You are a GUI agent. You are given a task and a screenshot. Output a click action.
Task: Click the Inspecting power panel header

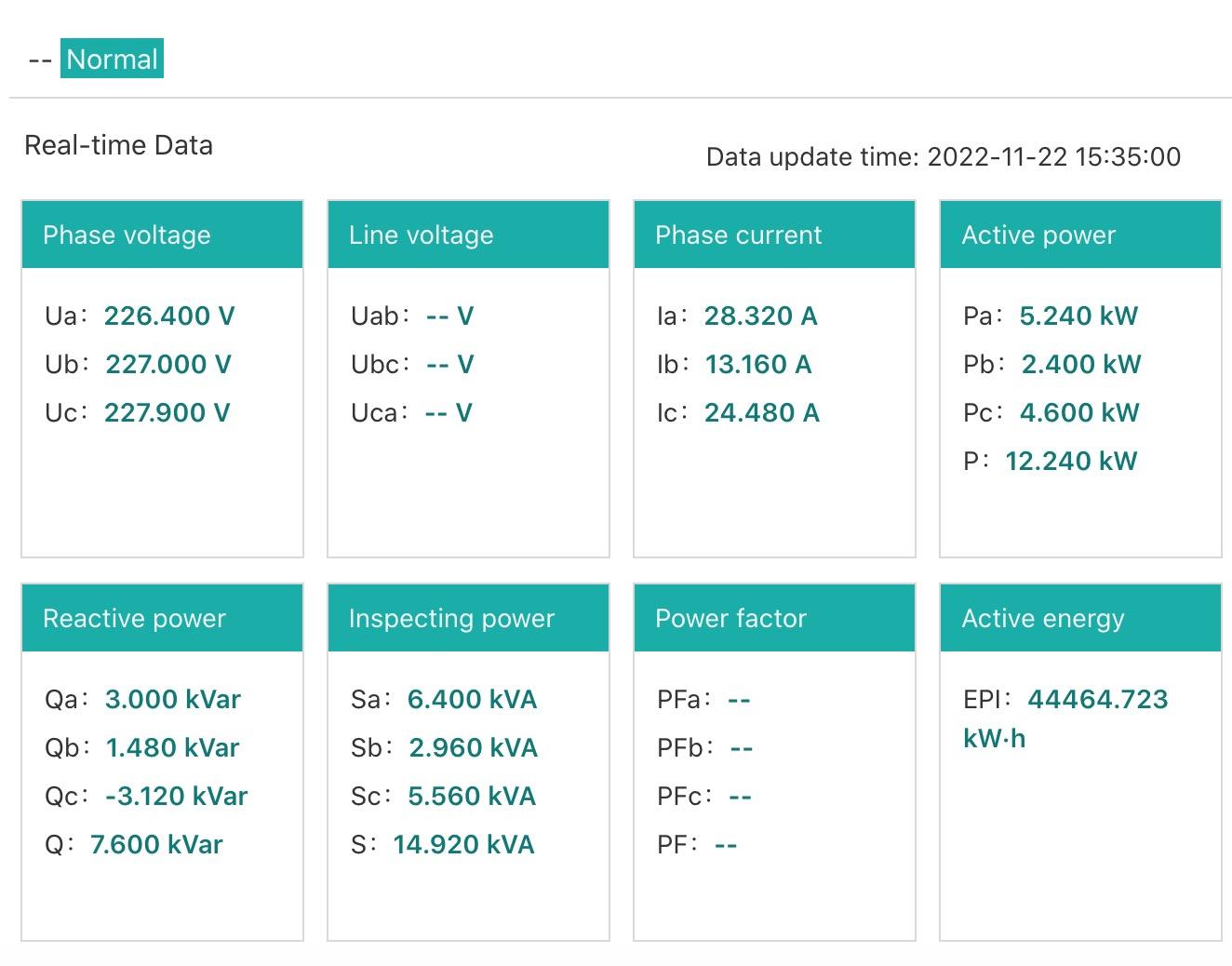(x=468, y=618)
